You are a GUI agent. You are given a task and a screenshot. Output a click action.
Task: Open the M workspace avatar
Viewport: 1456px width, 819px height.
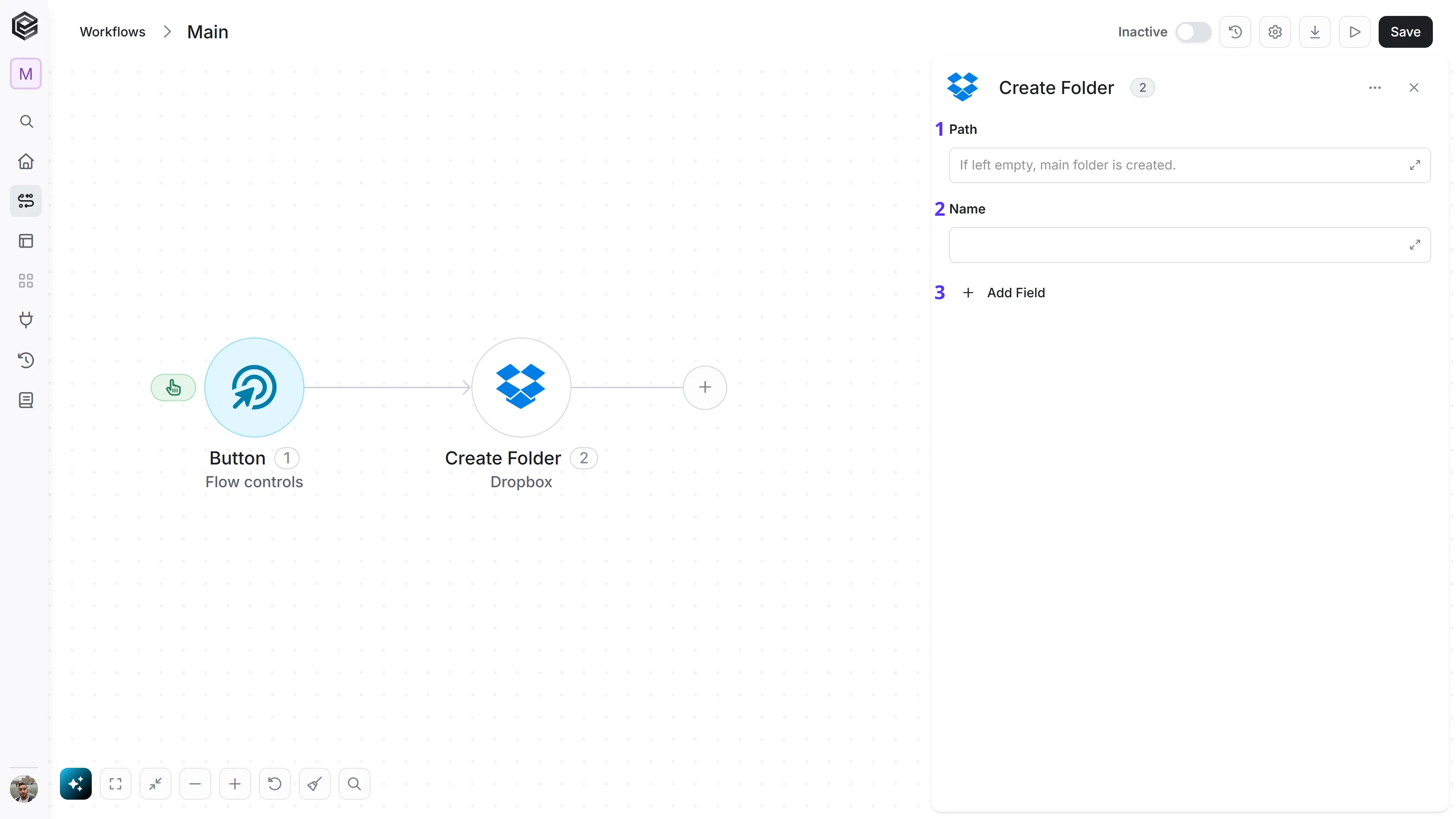coord(25,74)
